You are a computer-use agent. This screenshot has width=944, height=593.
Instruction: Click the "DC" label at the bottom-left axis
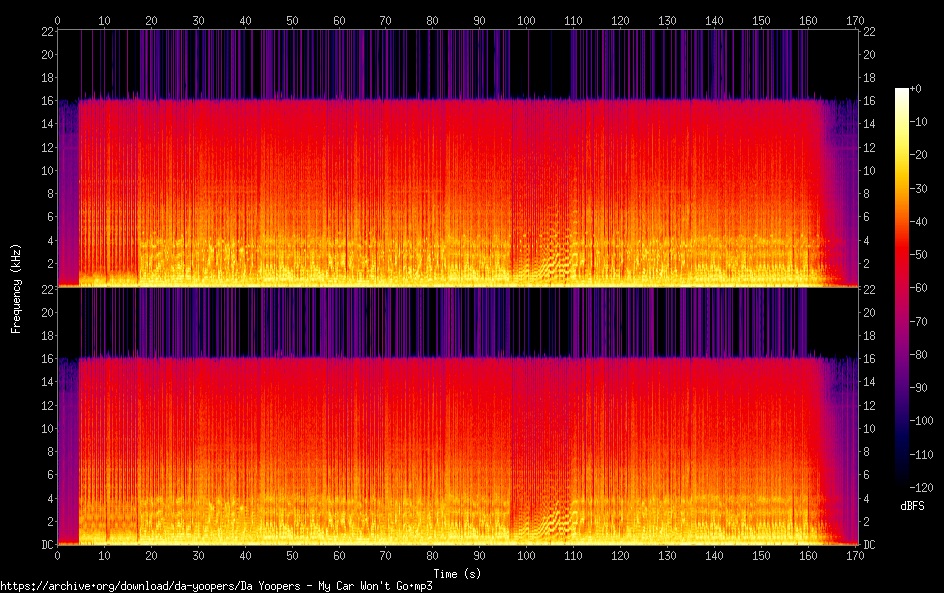tap(45, 545)
